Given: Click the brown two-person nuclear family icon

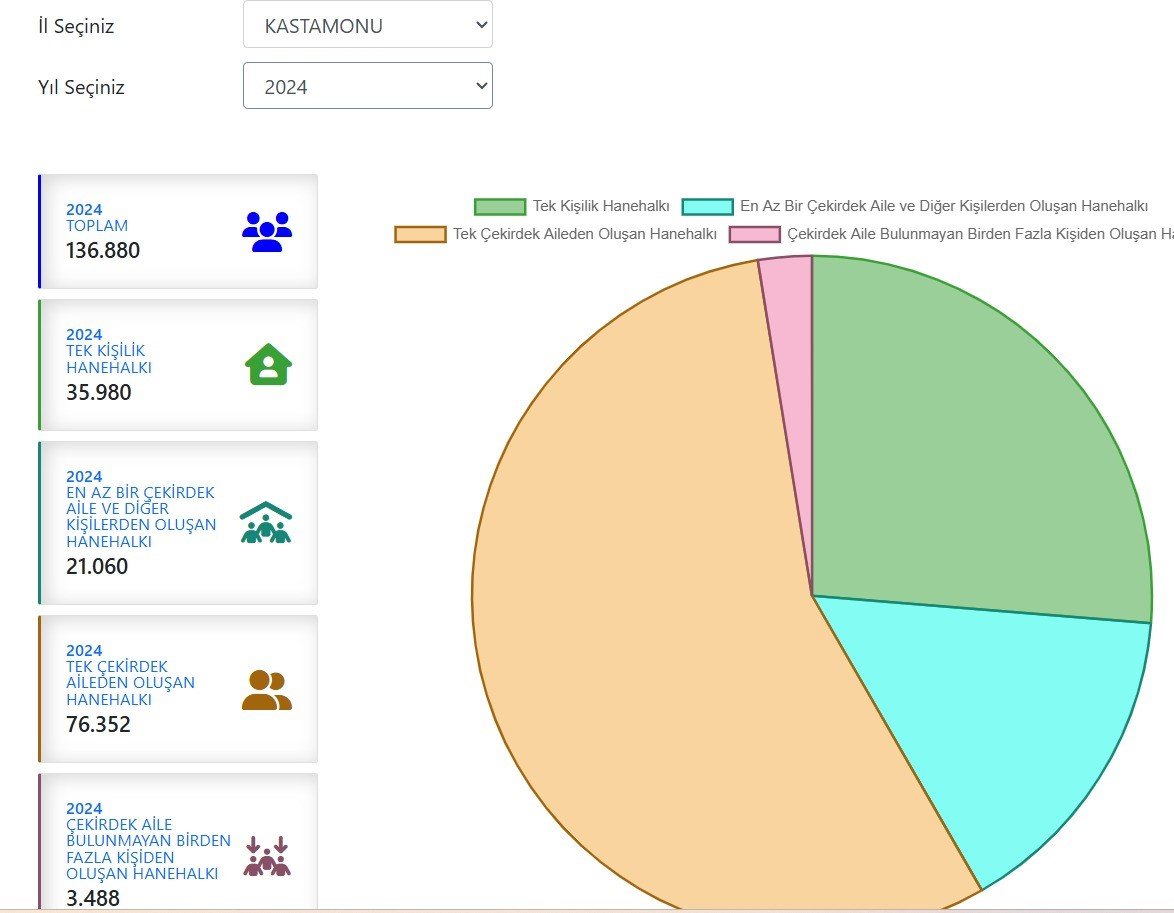Looking at the screenshot, I should tap(266, 690).
